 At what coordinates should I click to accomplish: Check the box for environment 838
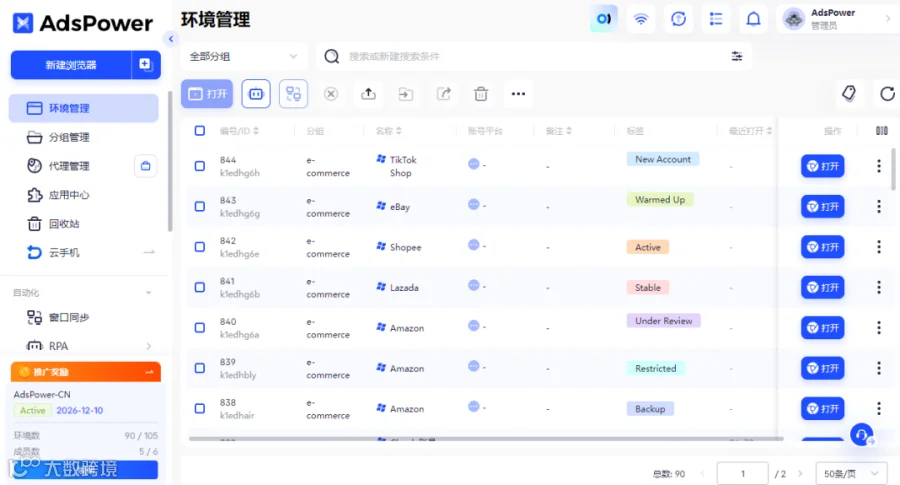coord(200,408)
